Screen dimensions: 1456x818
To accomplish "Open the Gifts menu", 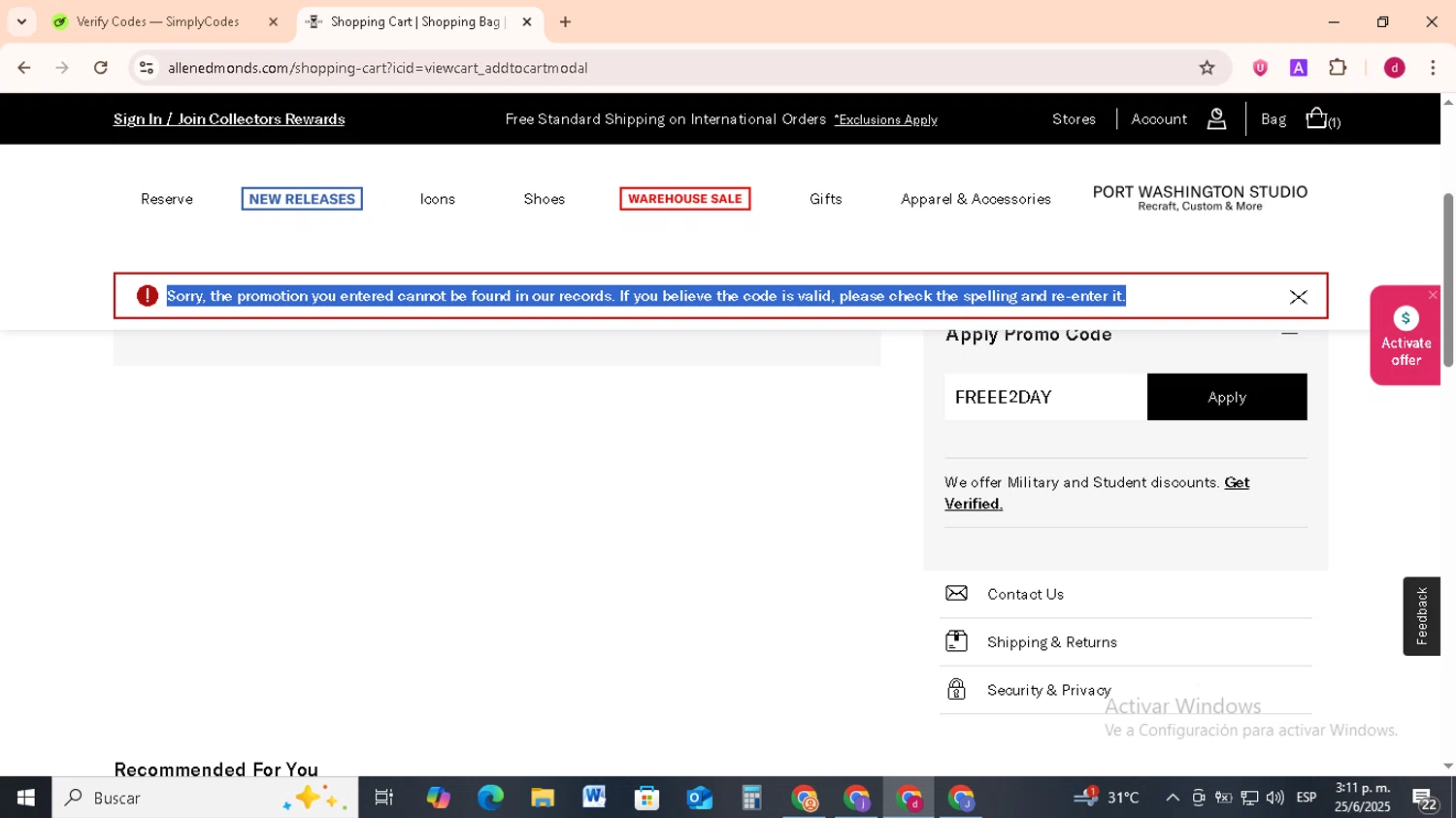I will point(826,199).
